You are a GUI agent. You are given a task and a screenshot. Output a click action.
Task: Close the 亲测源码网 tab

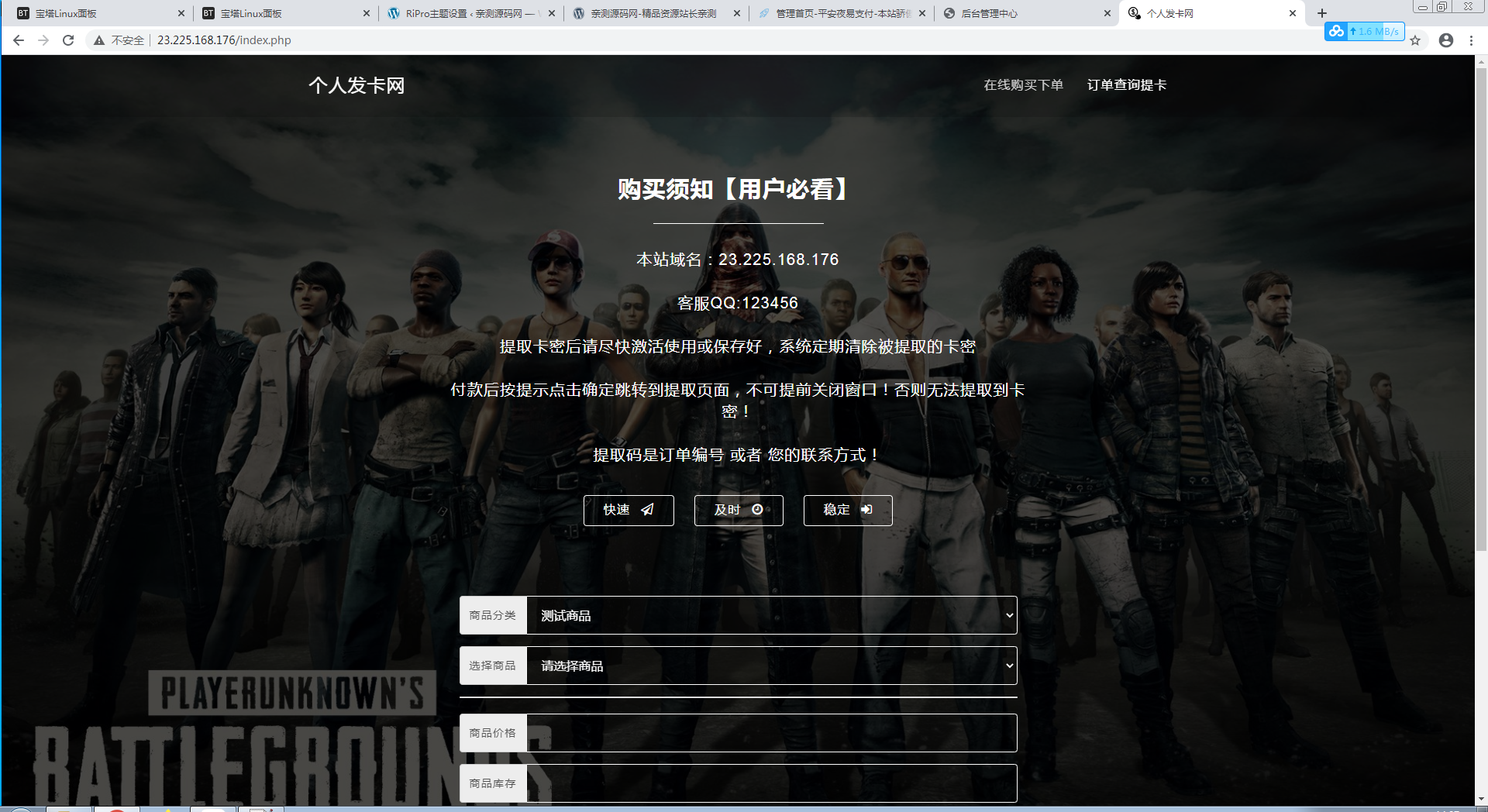coord(736,13)
